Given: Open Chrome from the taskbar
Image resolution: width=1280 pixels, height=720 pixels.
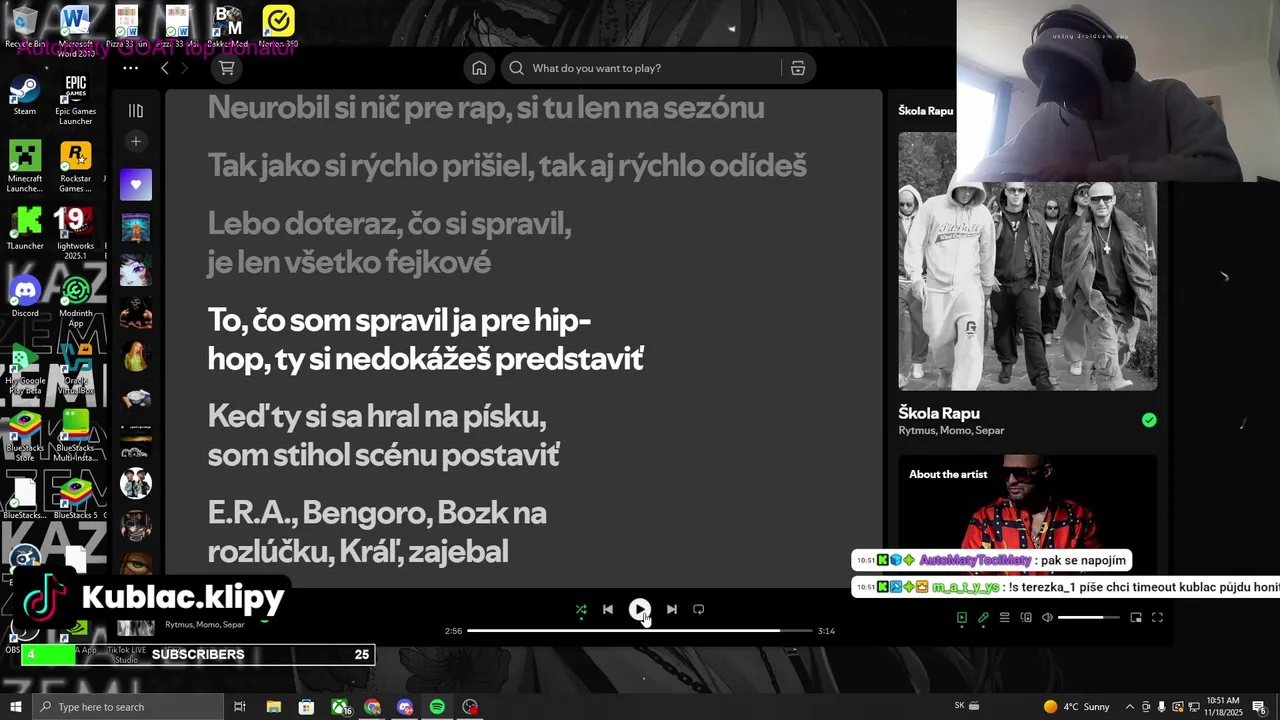Looking at the screenshot, I should point(372,707).
